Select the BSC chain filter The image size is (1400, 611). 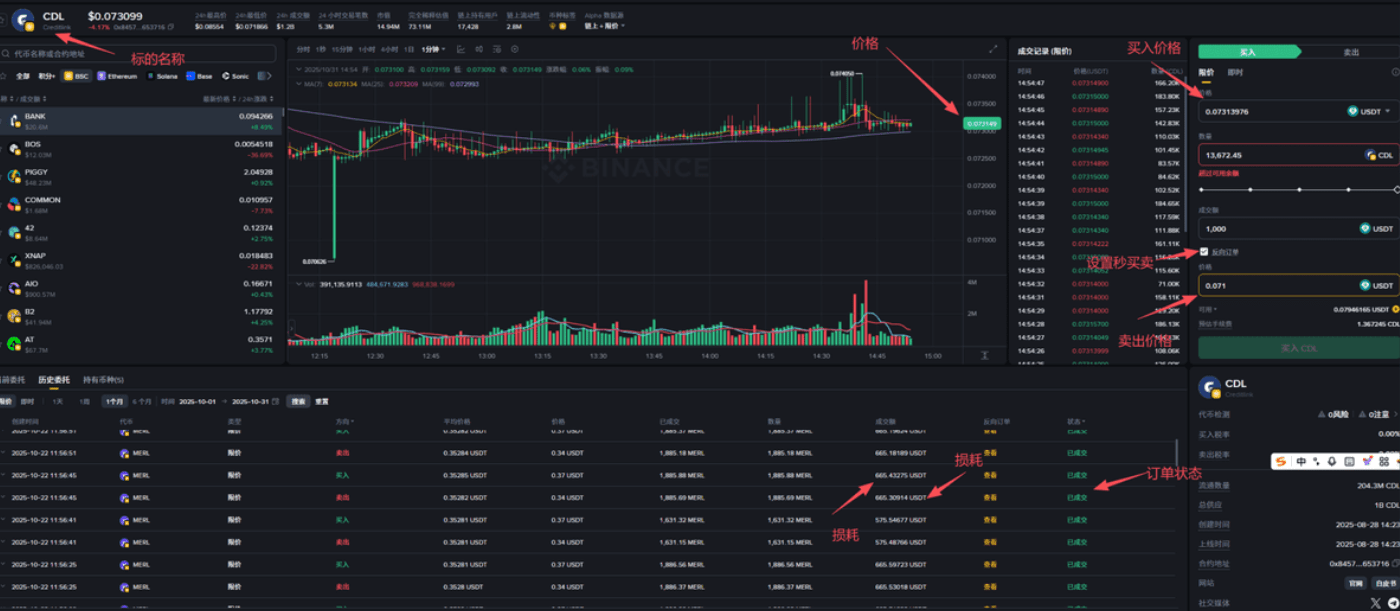(x=76, y=75)
